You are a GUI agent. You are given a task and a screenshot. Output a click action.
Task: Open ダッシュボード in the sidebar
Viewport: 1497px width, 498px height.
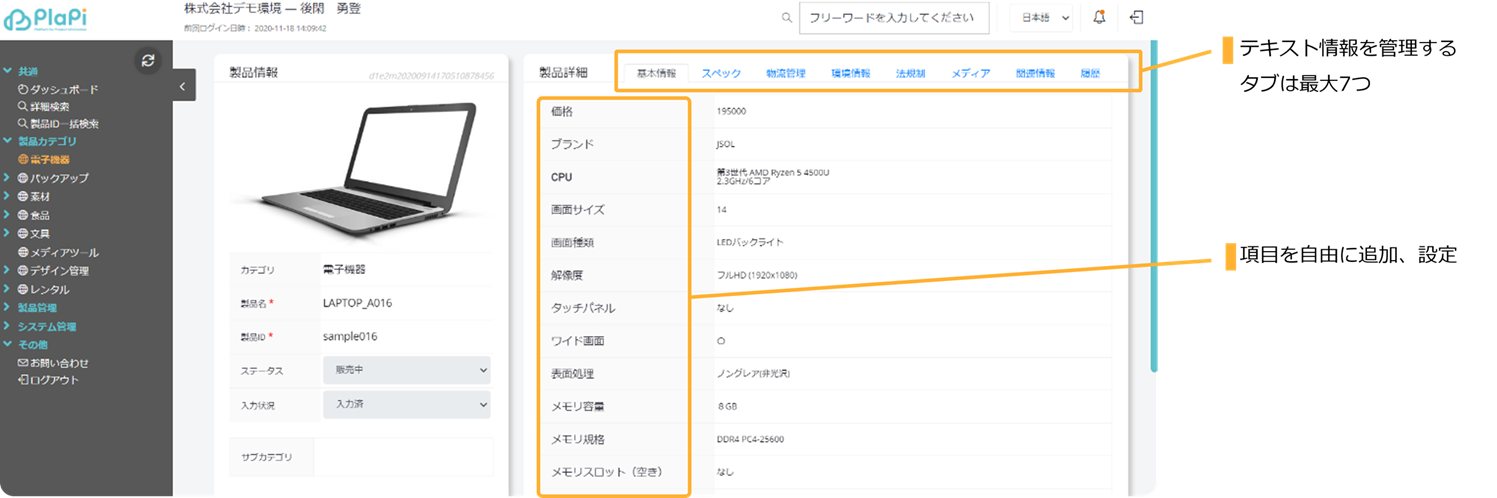click(x=63, y=89)
